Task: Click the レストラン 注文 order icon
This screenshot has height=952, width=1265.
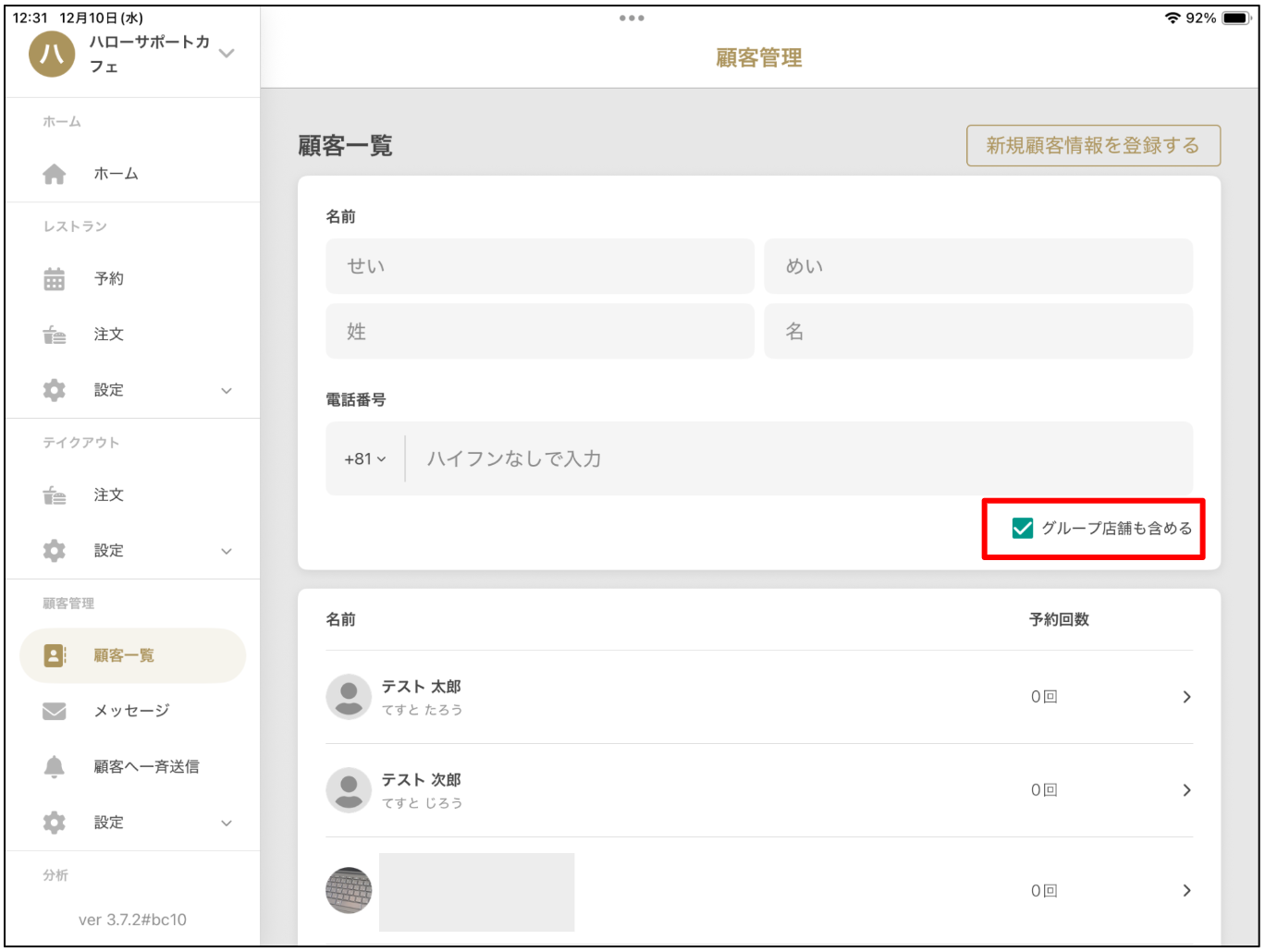Action: click(54, 334)
